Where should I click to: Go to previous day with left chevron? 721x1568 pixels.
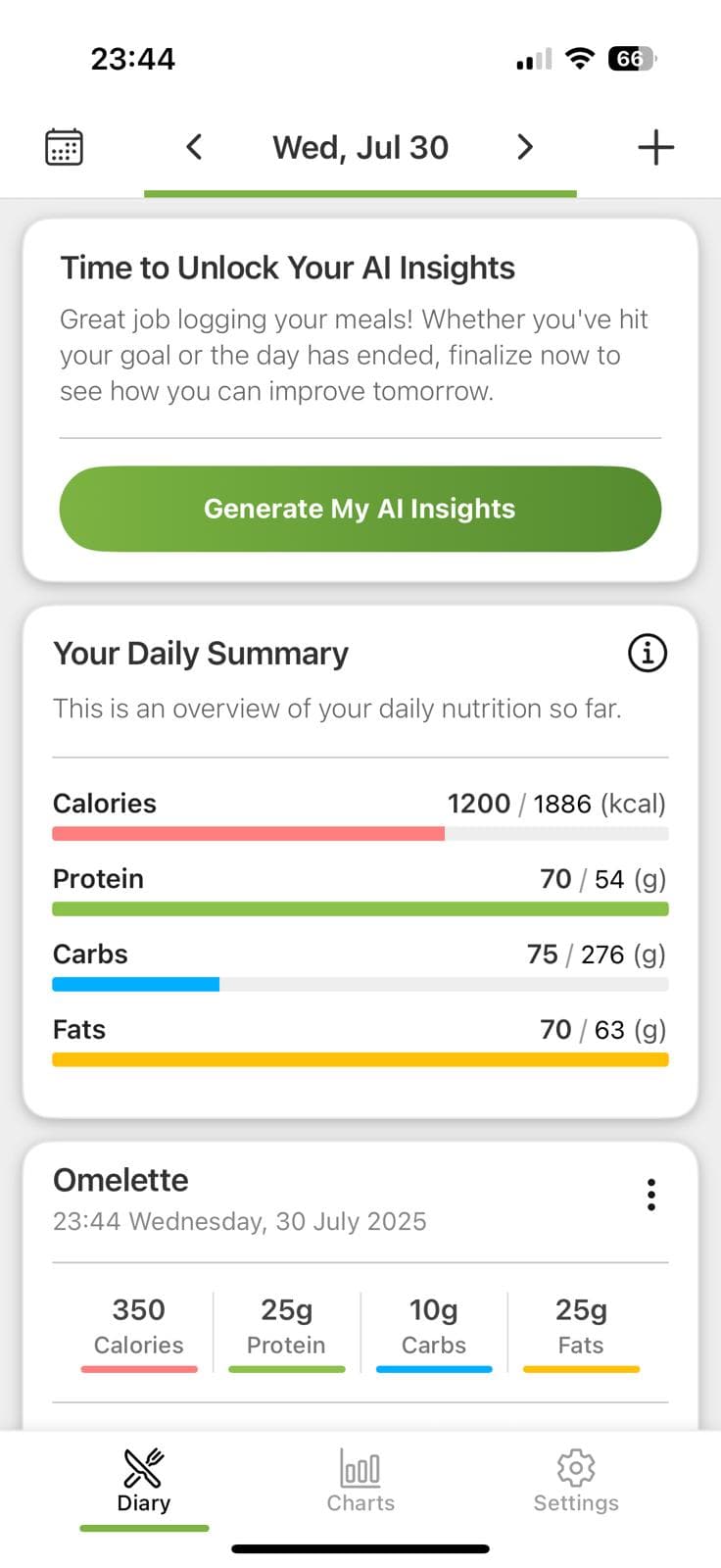tap(194, 147)
